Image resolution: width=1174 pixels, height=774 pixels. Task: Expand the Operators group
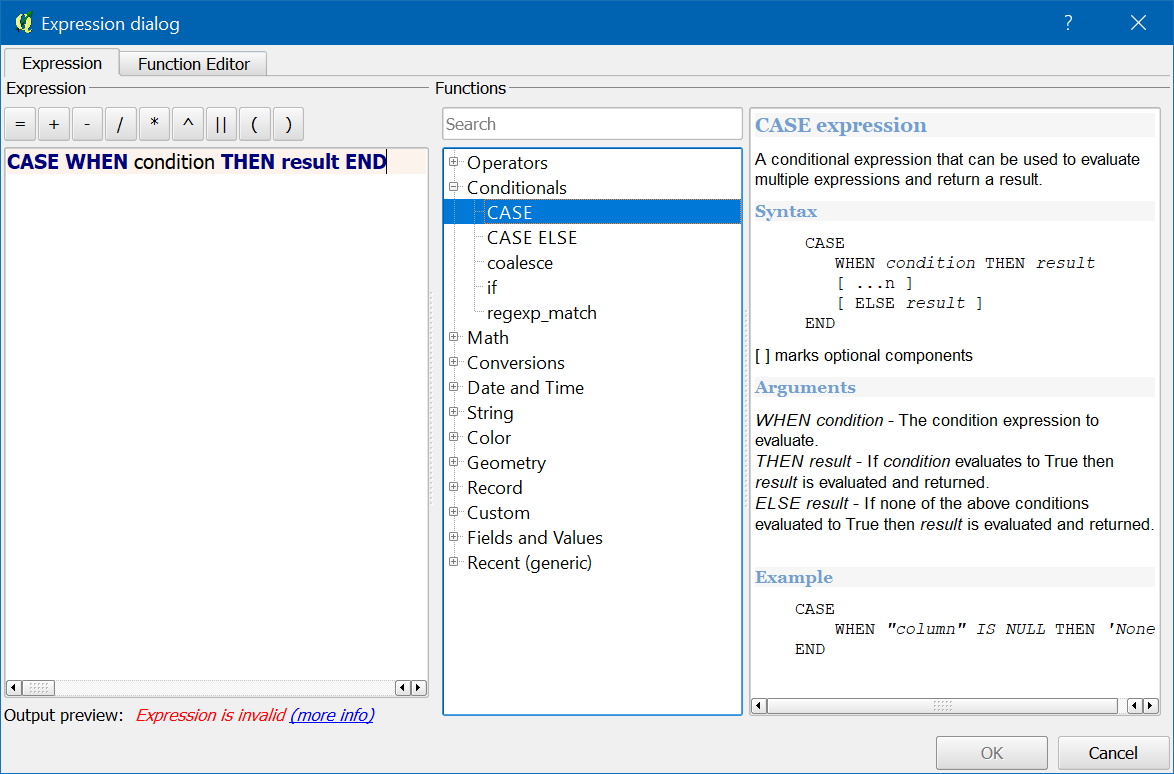454,162
